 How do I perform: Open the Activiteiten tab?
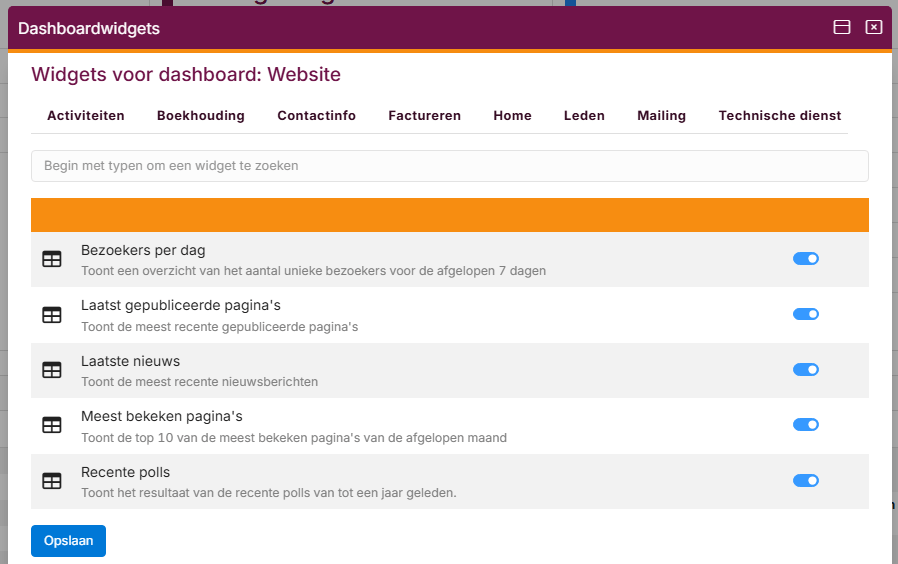[86, 116]
